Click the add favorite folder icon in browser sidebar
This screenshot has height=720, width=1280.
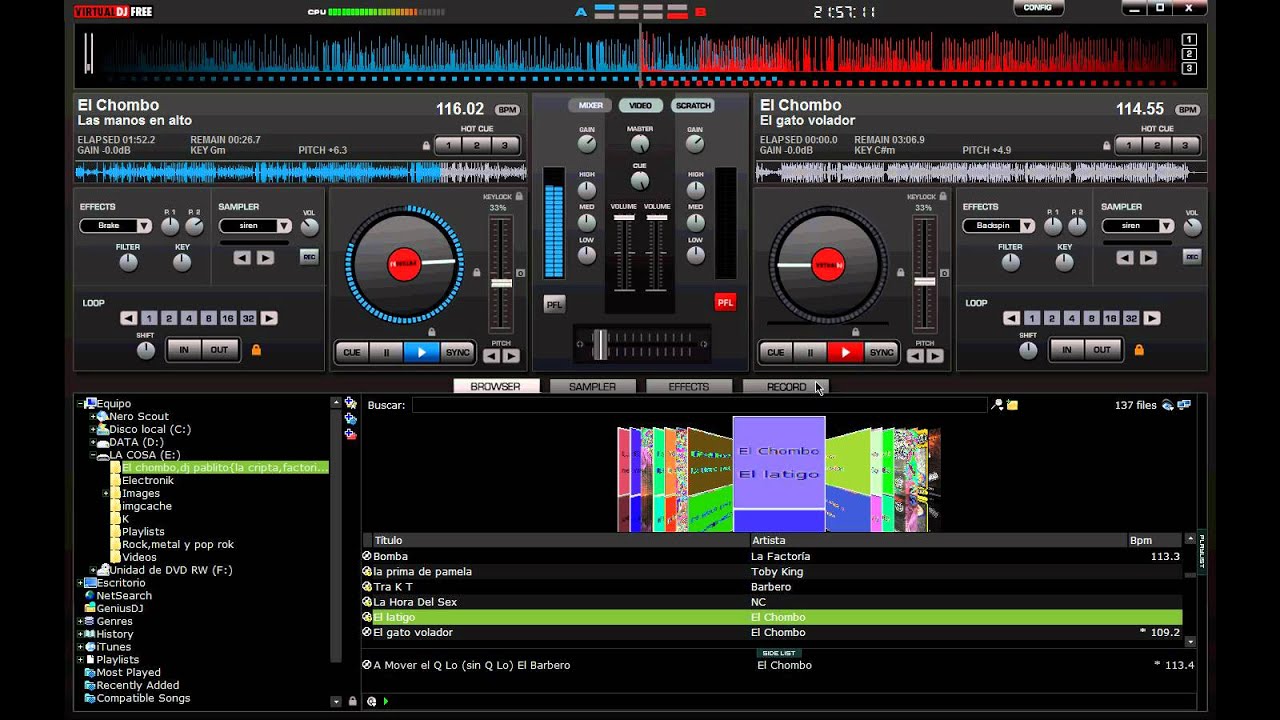point(350,403)
